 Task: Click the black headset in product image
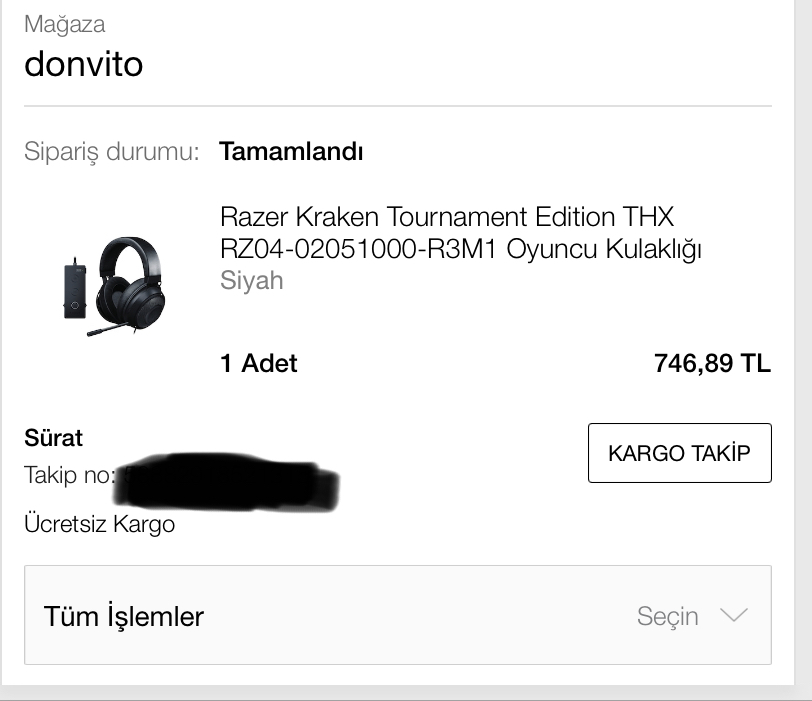(130, 282)
